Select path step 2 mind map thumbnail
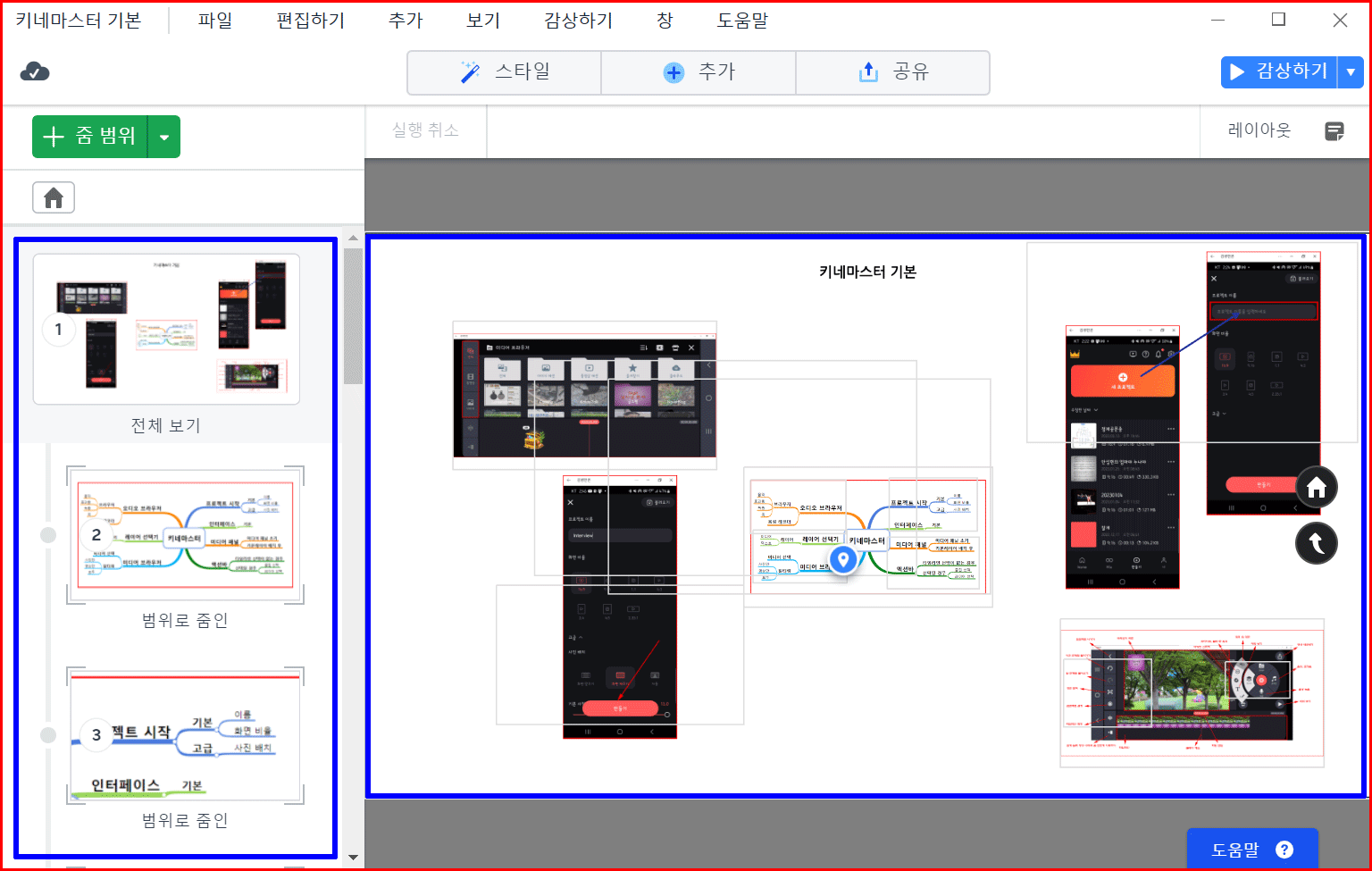Image resolution: width=1372 pixels, height=871 pixels. (x=185, y=535)
